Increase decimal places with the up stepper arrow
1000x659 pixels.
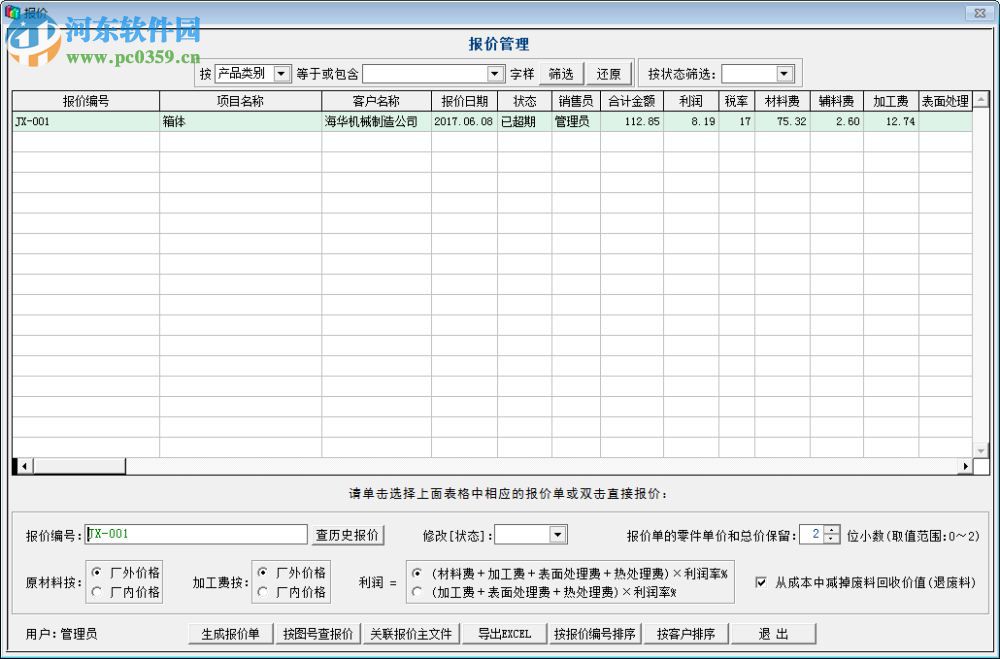click(830, 531)
